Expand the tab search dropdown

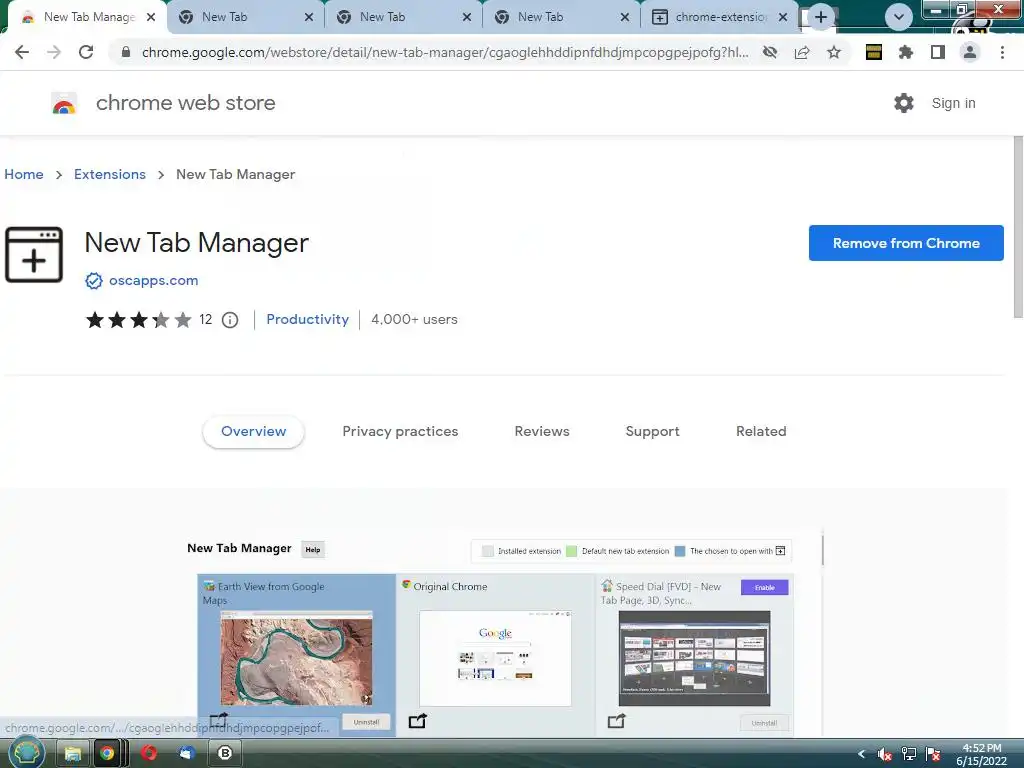[x=899, y=17]
